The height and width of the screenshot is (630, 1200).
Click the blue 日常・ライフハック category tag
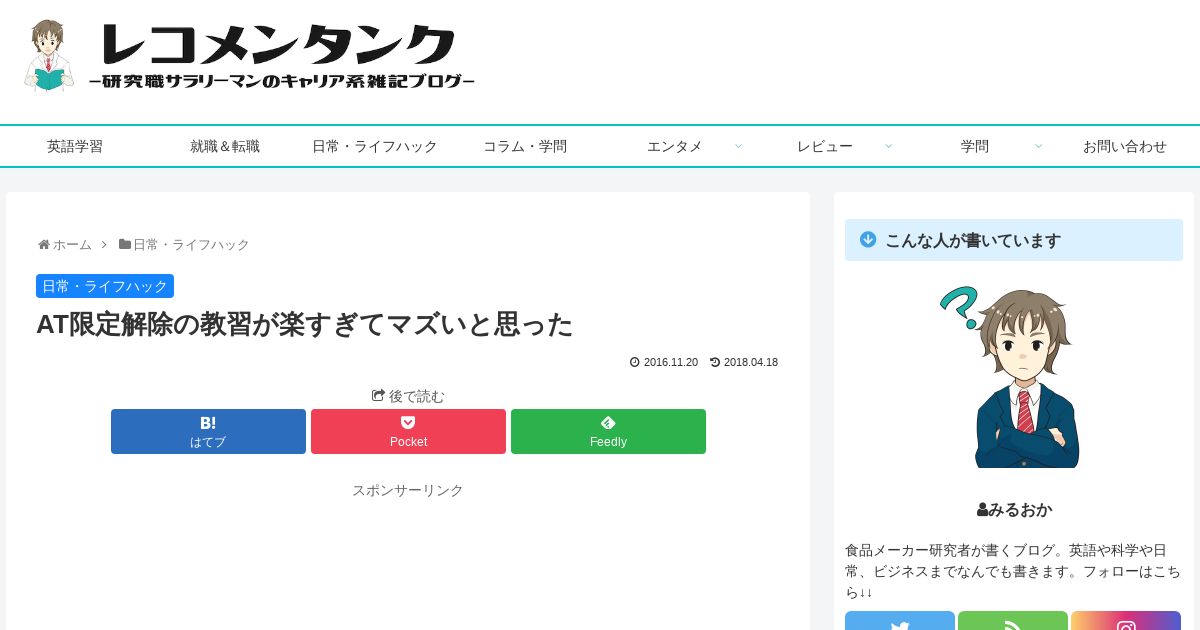(x=105, y=286)
